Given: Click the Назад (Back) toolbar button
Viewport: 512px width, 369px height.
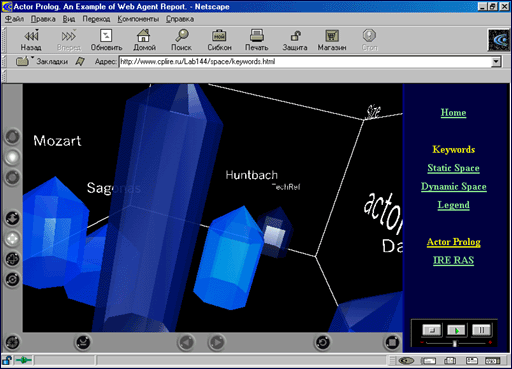Looking at the screenshot, I should [31, 40].
